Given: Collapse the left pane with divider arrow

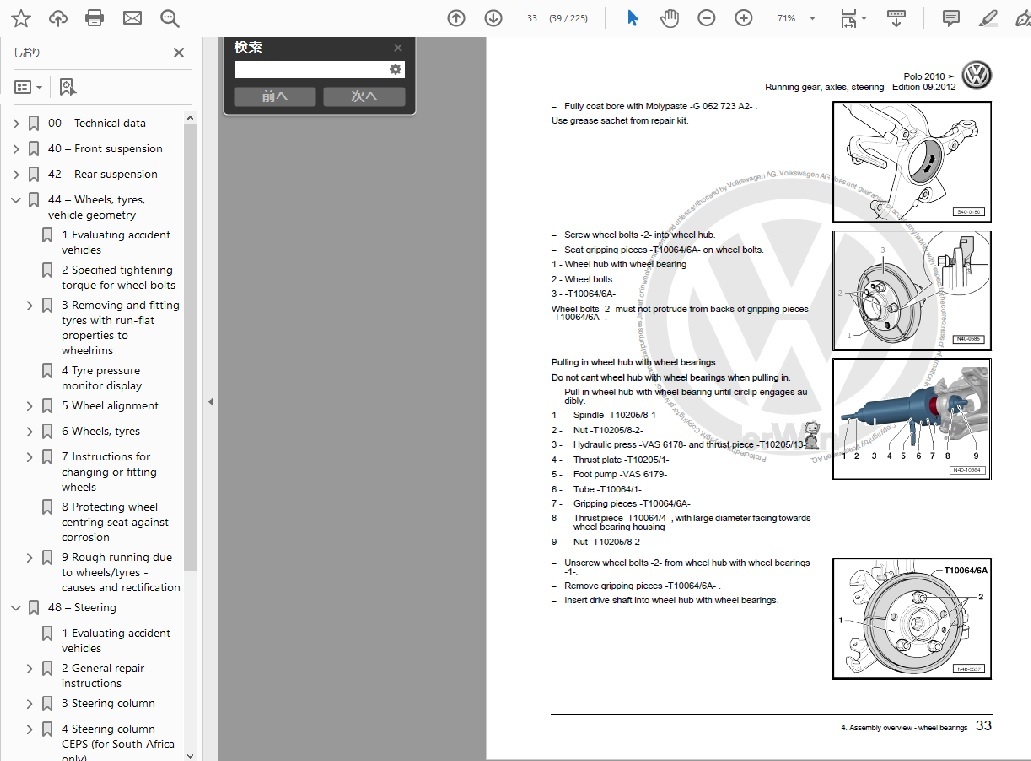Looking at the screenshot, I should click(x=210, y=401).
